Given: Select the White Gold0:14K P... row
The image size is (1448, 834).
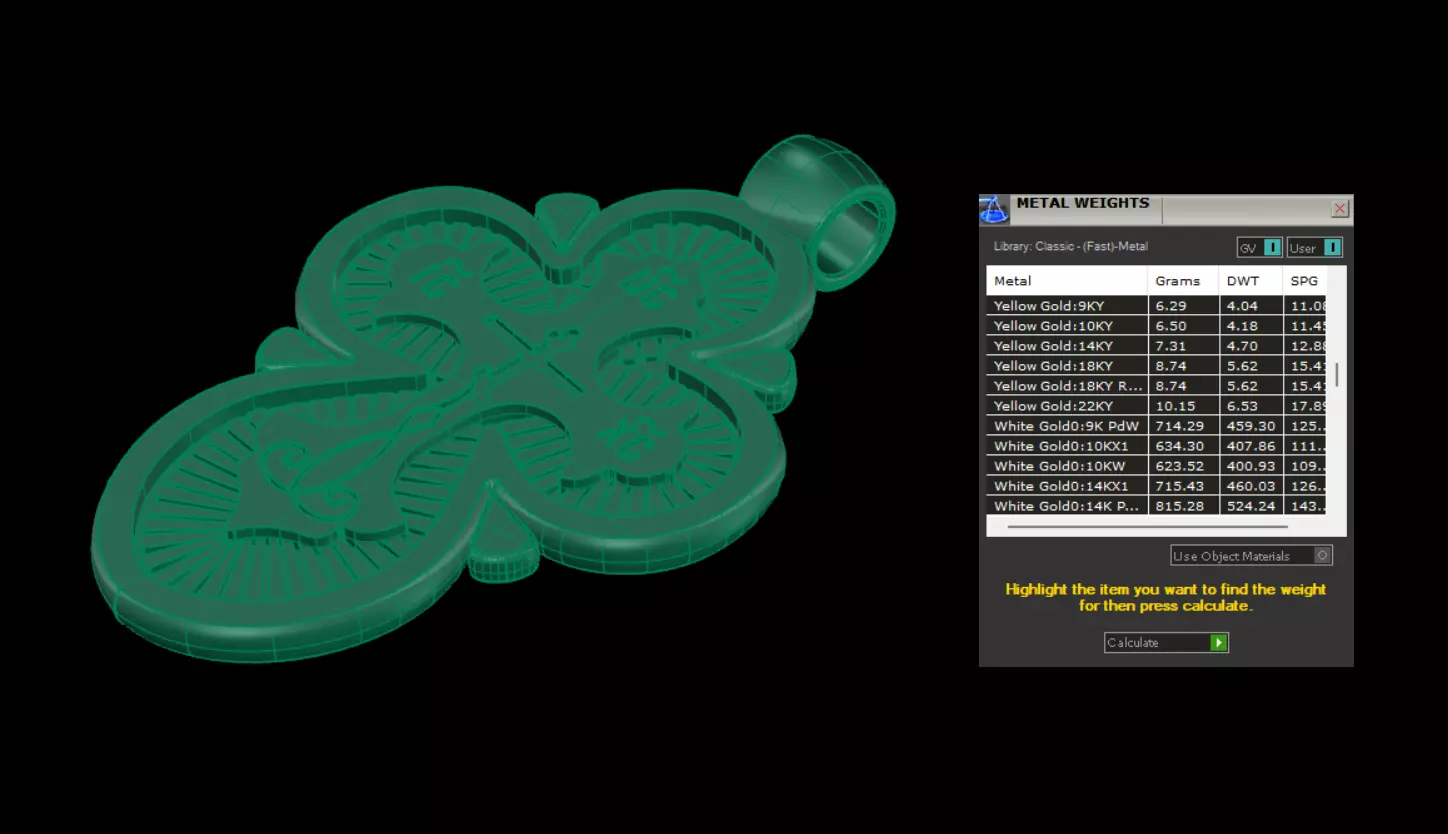Looking at the screenshot, I should pos(1156,506).
